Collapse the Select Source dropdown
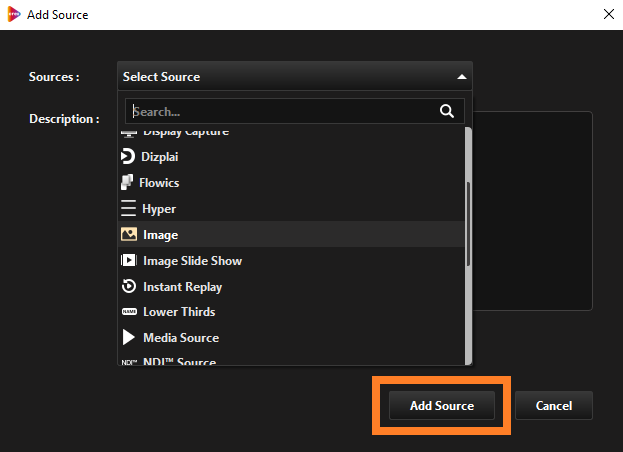 [x=295, y=76]
